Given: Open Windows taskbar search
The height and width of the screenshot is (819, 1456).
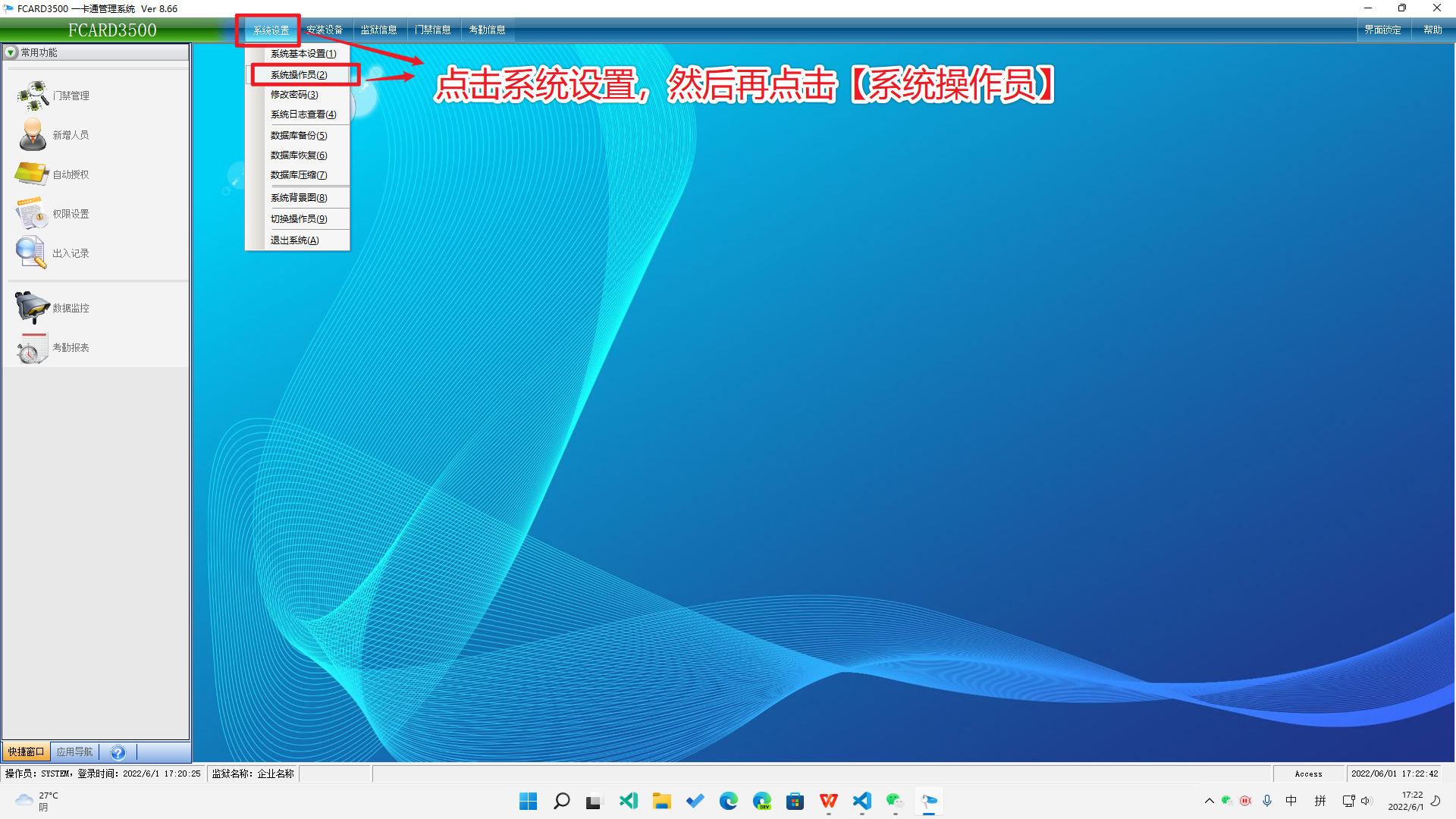Looking at the screenshot, I should point(562,801).
